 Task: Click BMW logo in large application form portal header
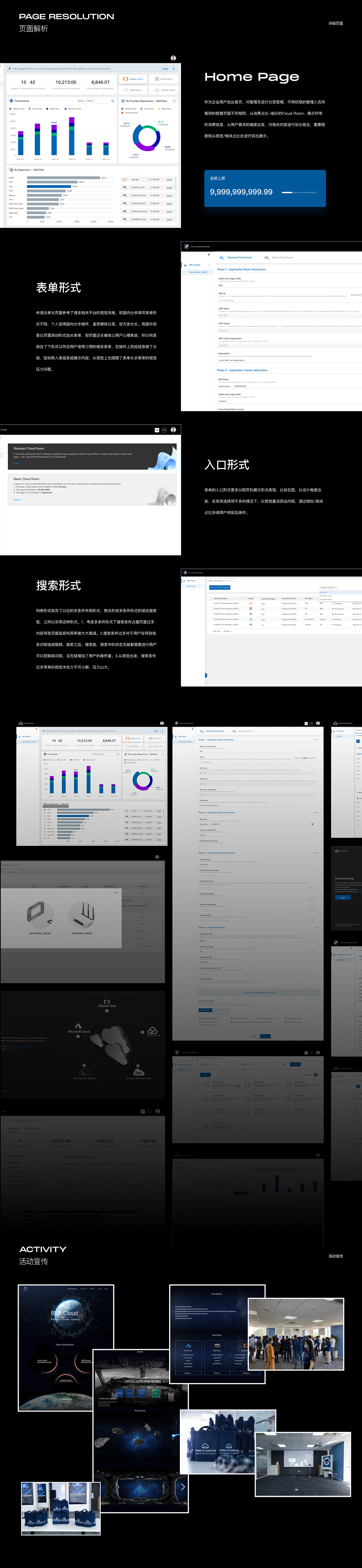point(186,247)
